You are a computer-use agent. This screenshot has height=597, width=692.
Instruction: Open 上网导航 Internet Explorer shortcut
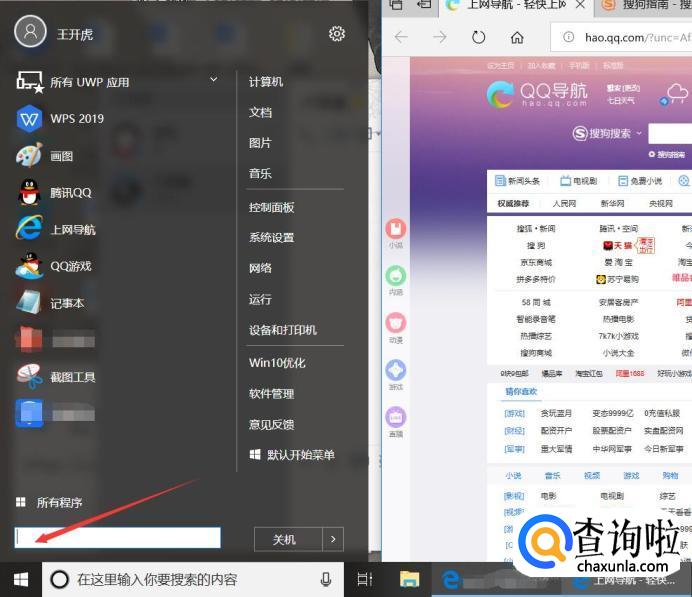[56, 229]
